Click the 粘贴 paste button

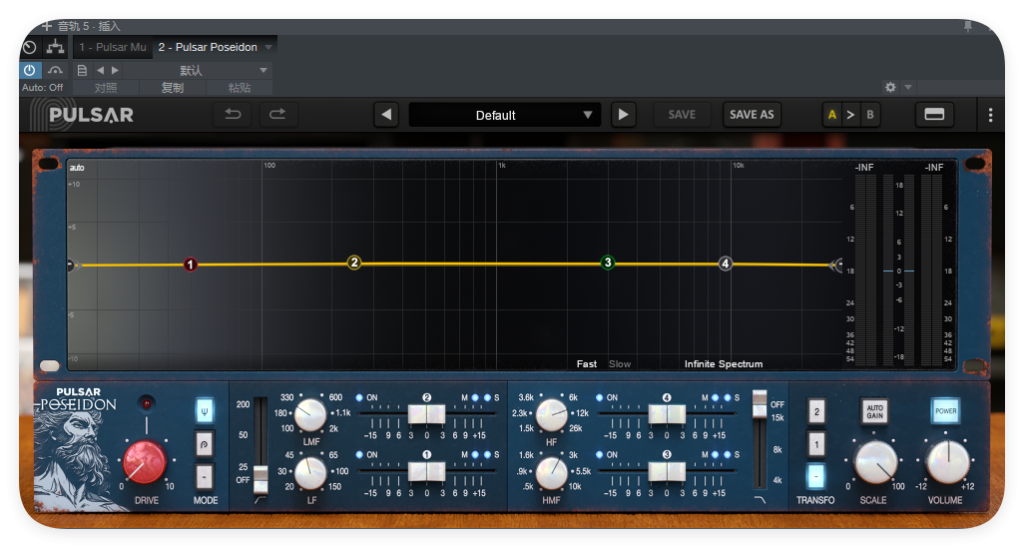tap(239, 88)
